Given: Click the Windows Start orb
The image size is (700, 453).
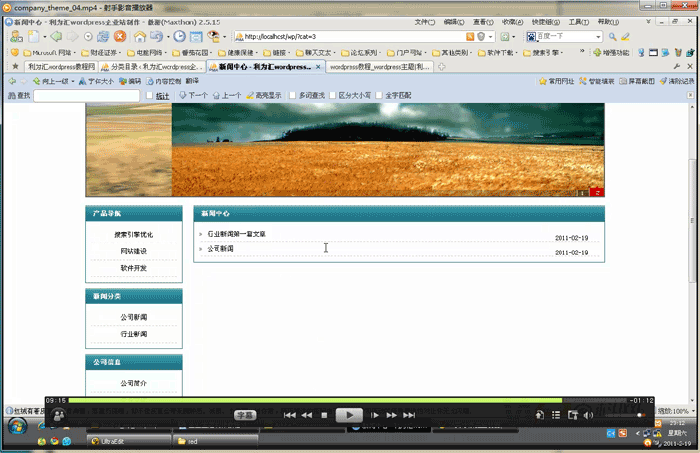Looking at the screenshot, I should pos(17,426).
